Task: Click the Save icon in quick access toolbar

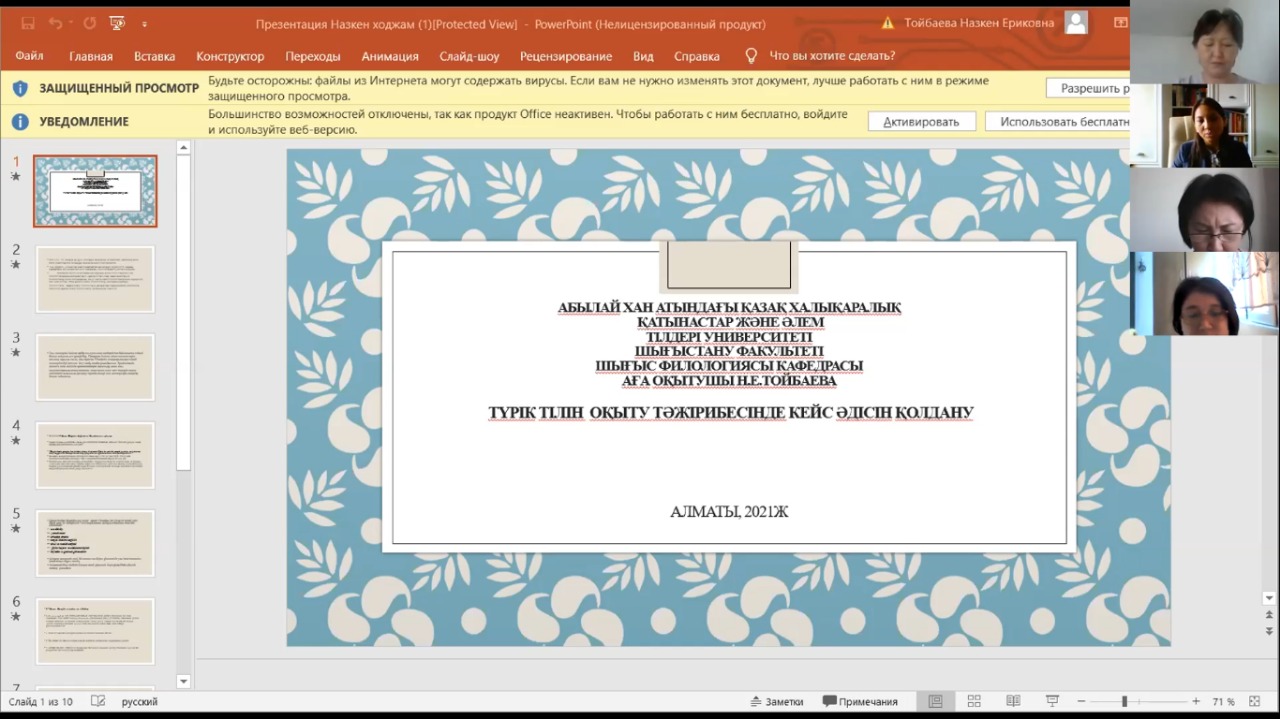Action: [x=28, y=23]
